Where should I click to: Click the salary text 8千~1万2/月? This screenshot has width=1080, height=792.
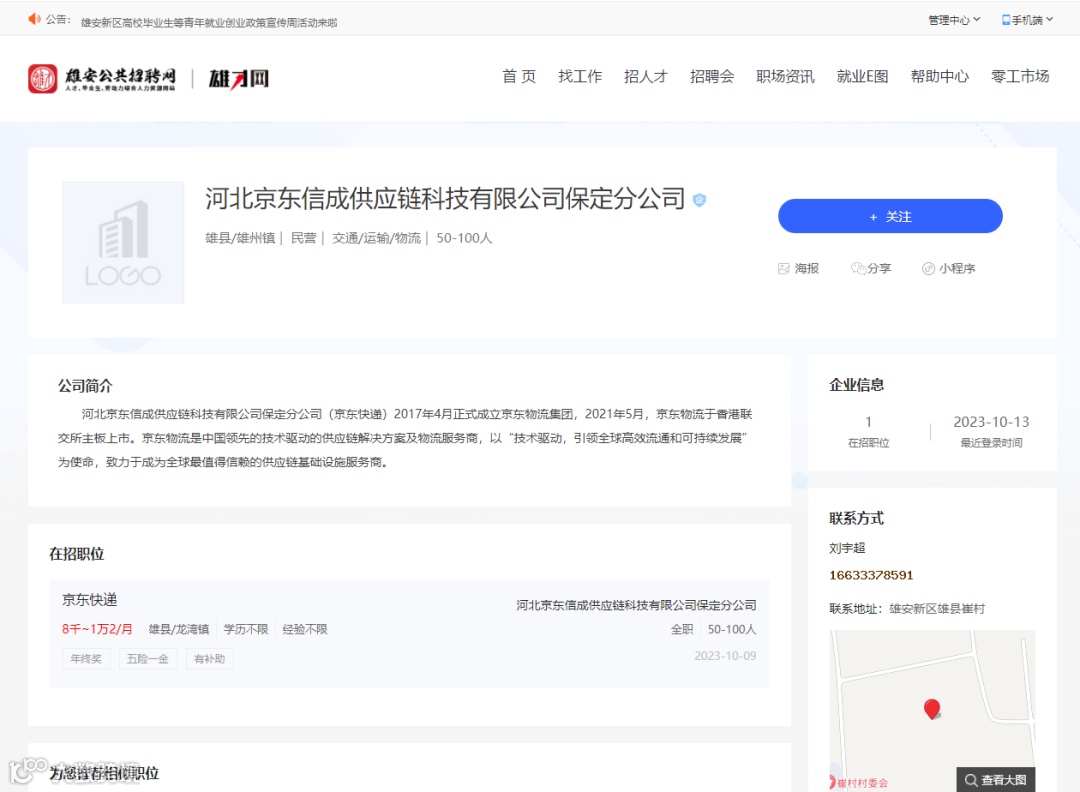97,629
